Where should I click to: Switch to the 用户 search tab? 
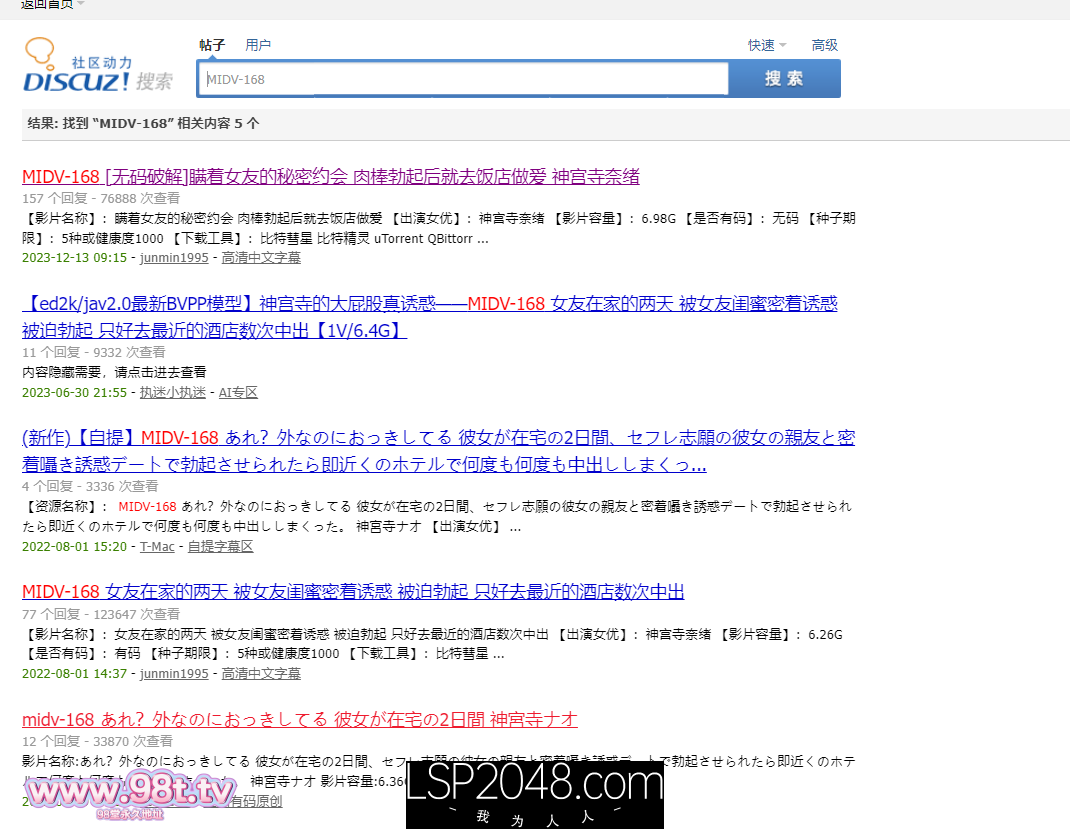(258, 45)
